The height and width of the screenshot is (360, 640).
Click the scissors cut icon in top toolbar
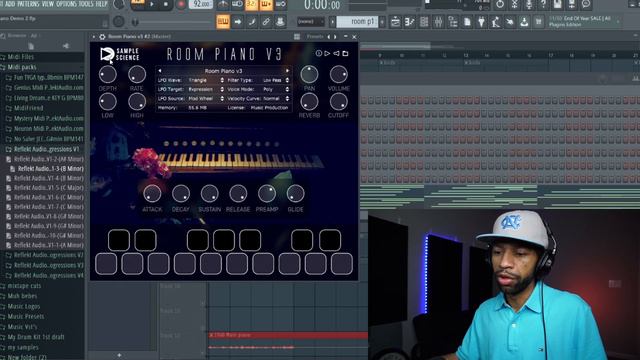click(x=515, y=4)
